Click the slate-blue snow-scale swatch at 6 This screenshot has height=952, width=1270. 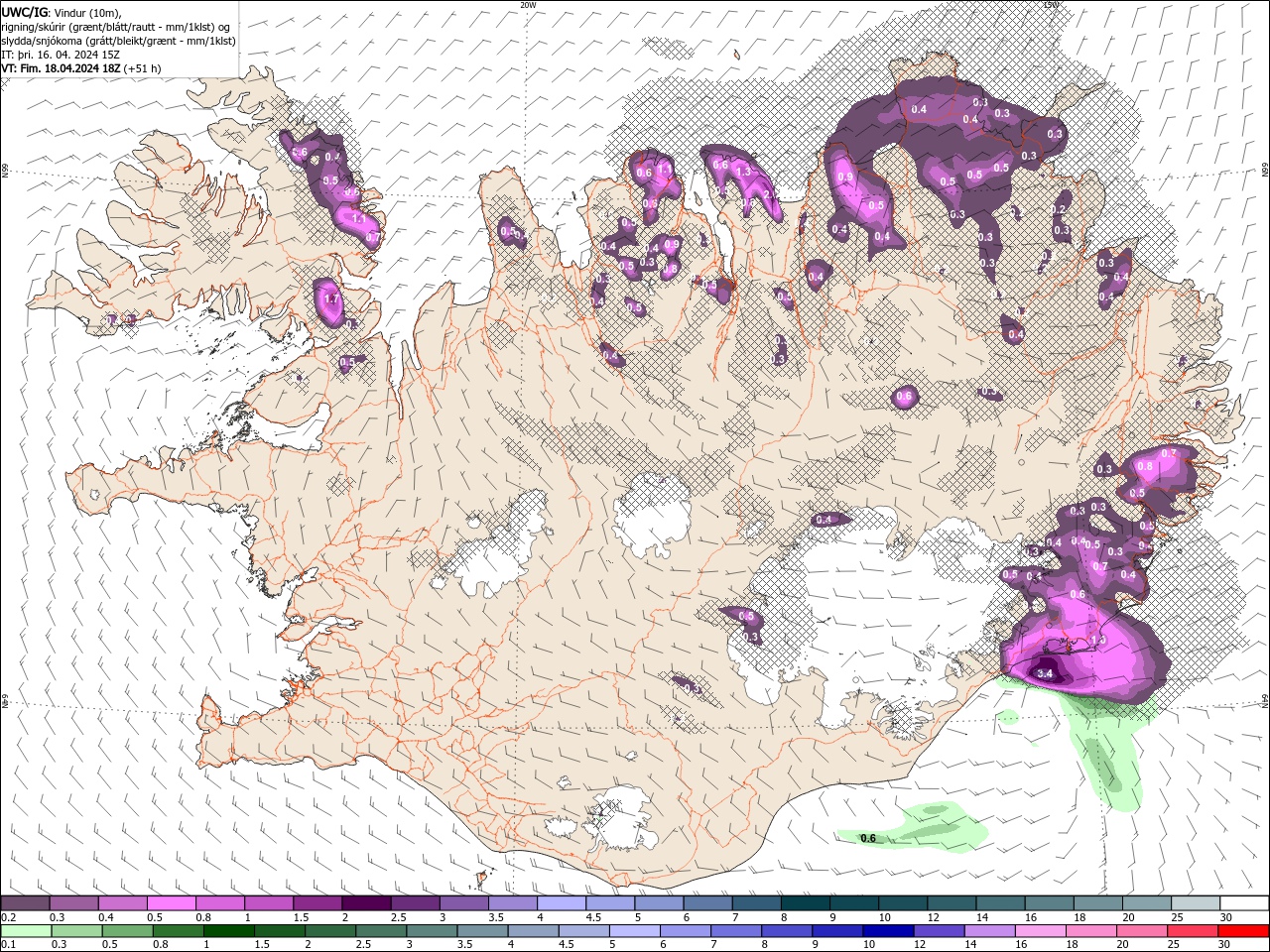[707, 903]
